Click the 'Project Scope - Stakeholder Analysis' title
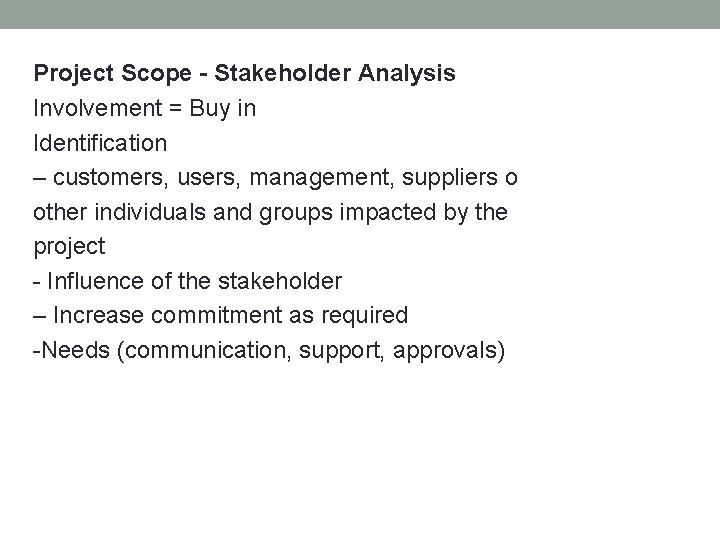 click(x=244, y=74)
